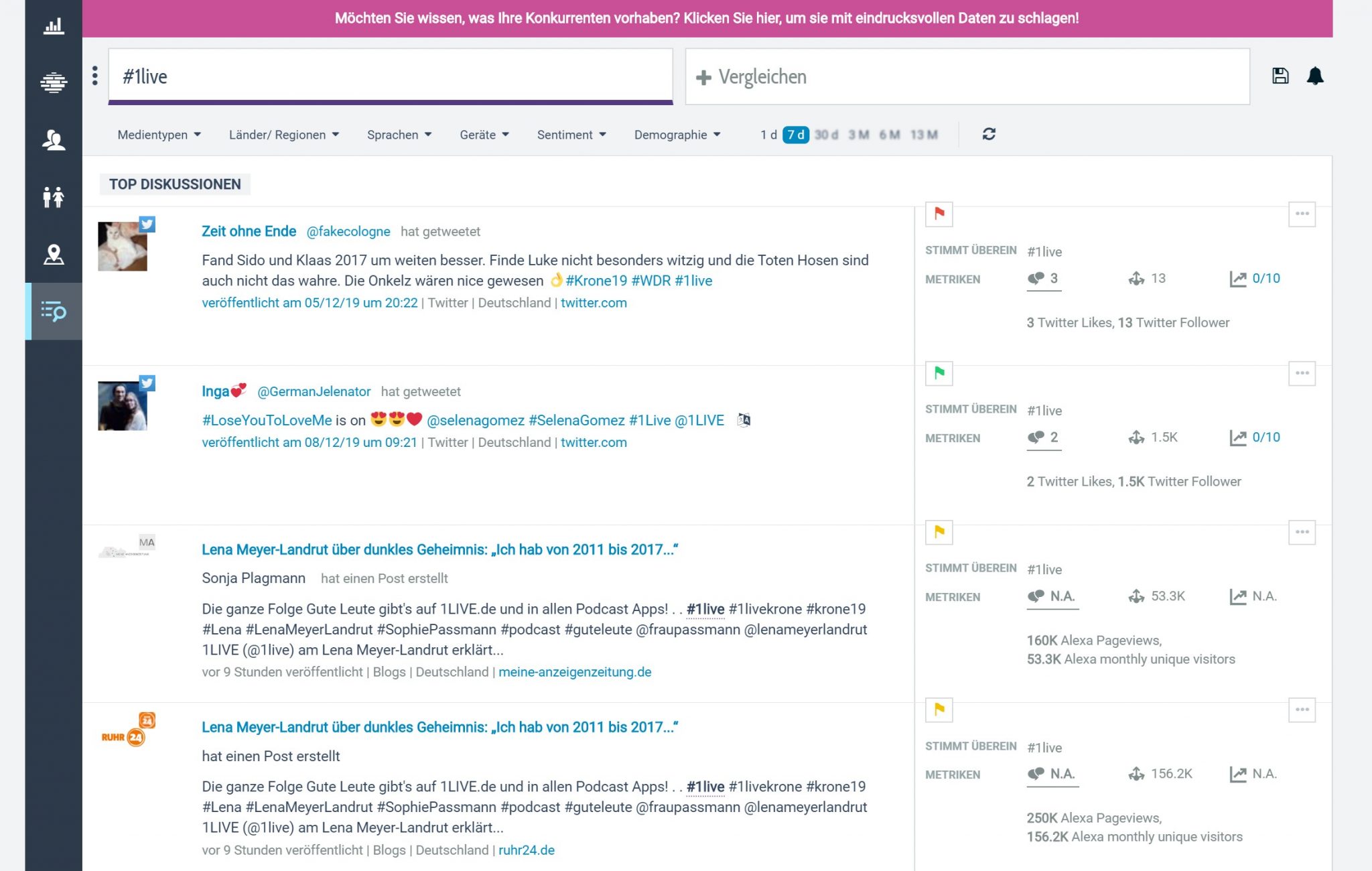Open the Sprachen dropdown
Screen dimensions: 1372x871
(399, 134)
